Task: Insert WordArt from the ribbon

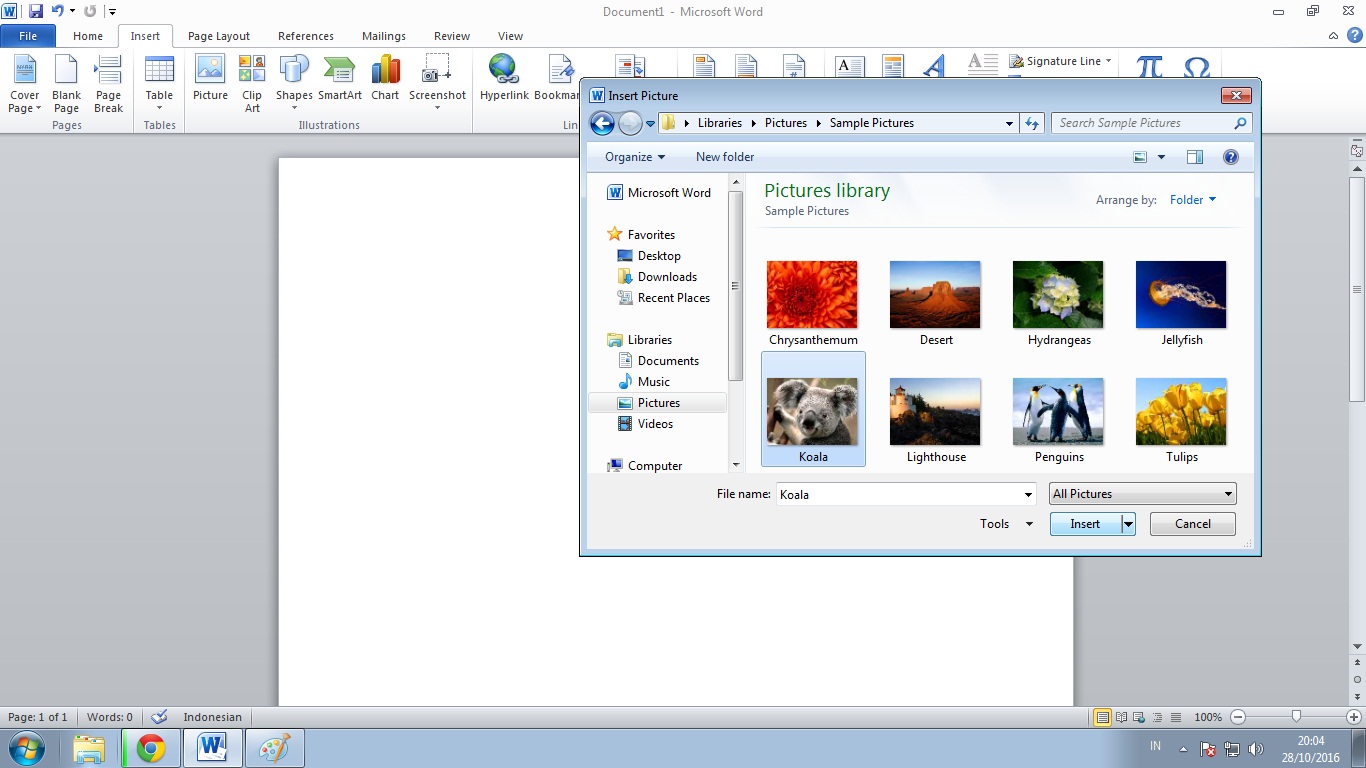Action: click(933, 67)
